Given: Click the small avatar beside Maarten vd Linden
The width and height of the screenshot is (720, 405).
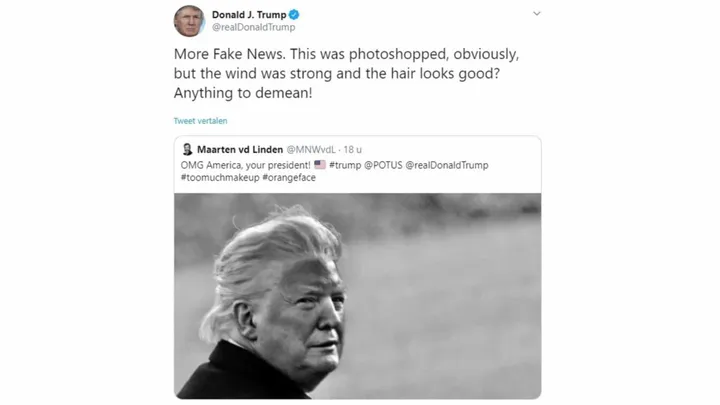Looking at the screenshot, I should click(x=187, y=149).
